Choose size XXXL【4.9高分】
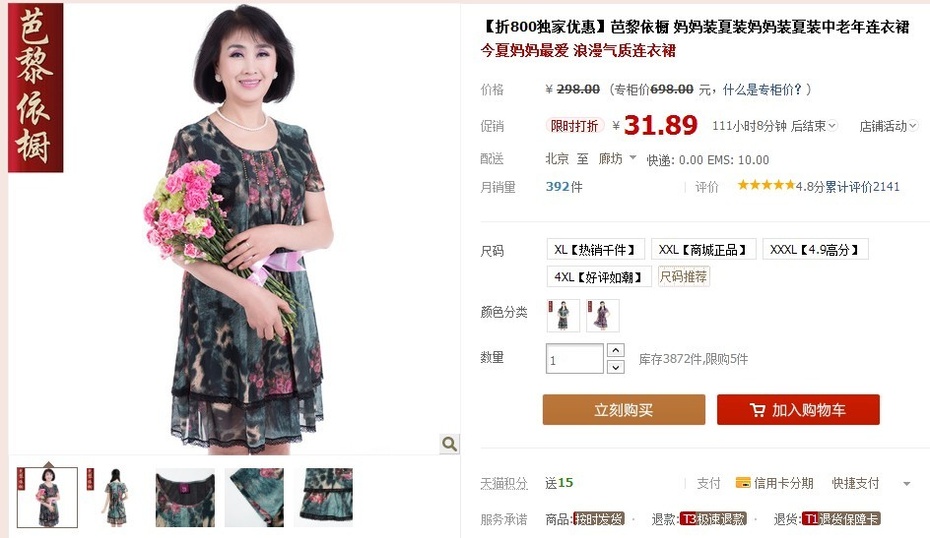The width and height of the screenshot is (930, 538). pos(815,250)
